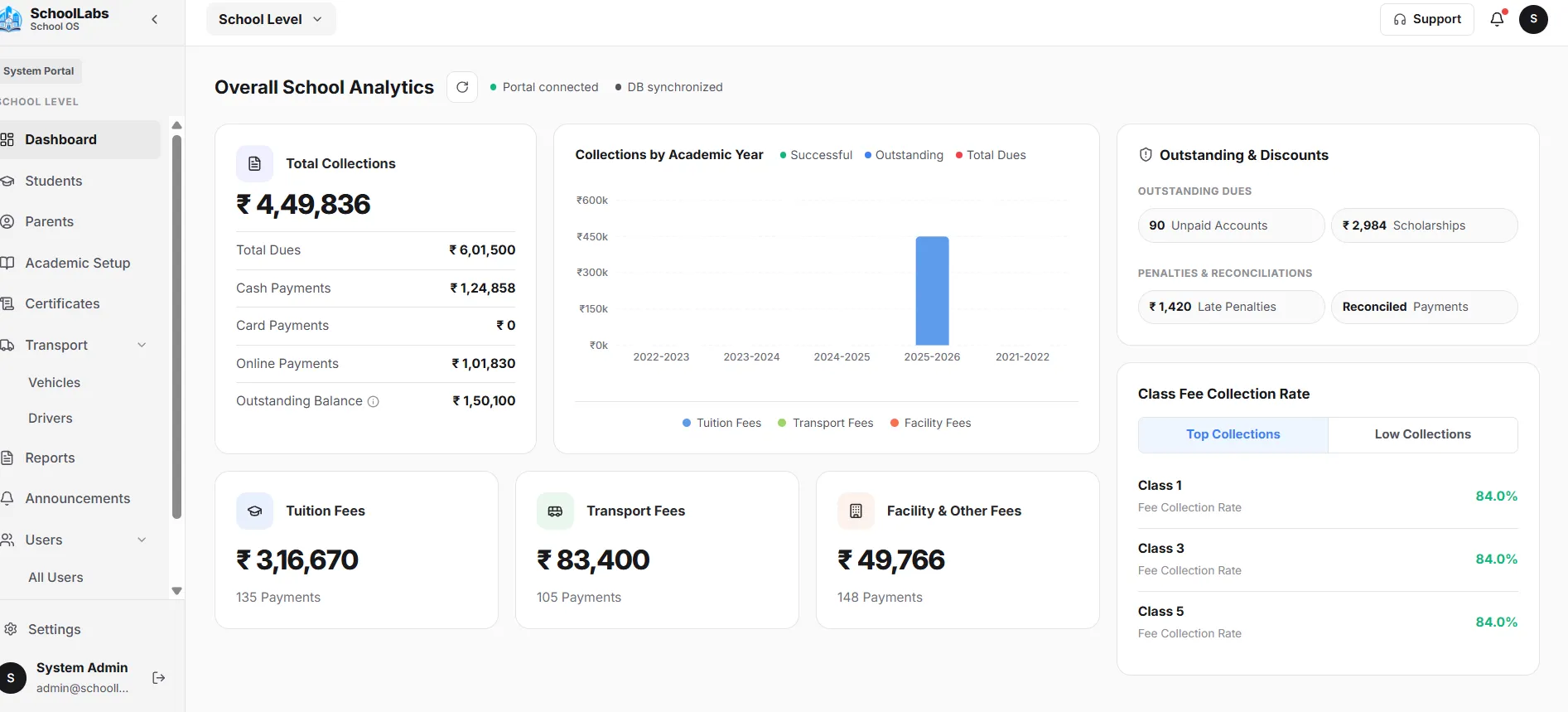
Task: Click the Portal connected status
Action: tap(544, 87)
